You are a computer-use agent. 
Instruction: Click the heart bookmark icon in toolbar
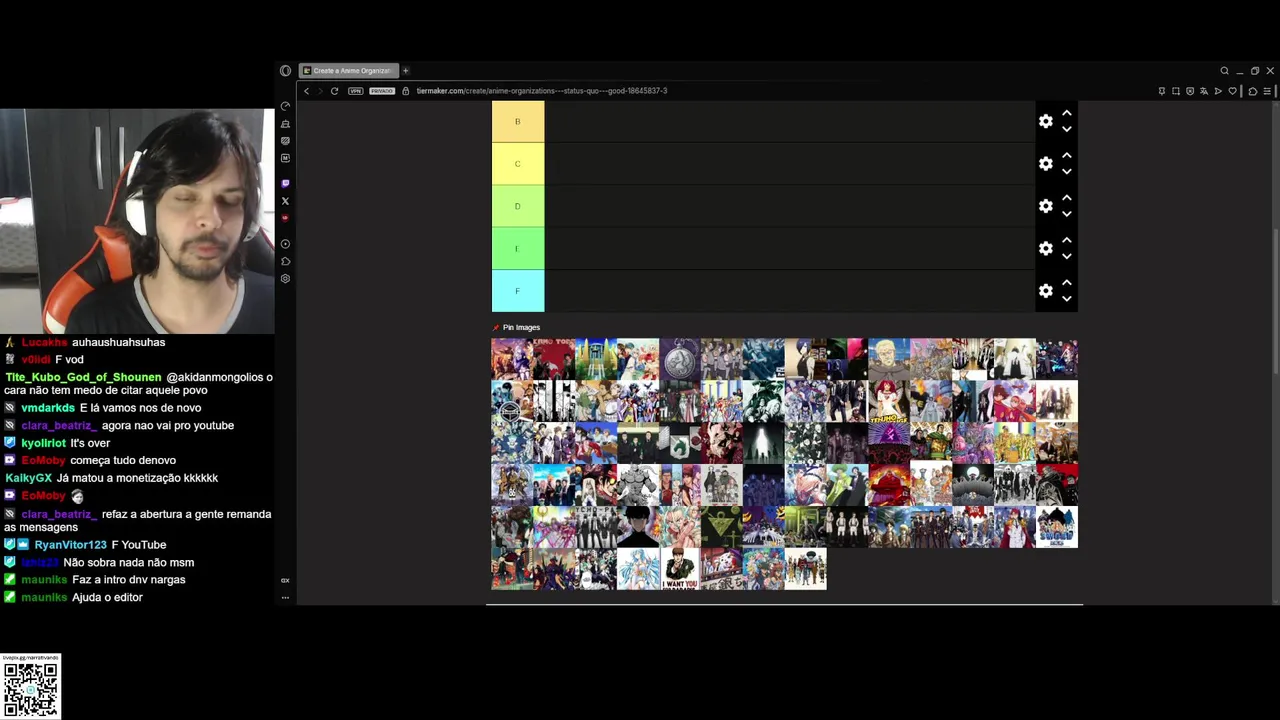tap(1233, 91)
